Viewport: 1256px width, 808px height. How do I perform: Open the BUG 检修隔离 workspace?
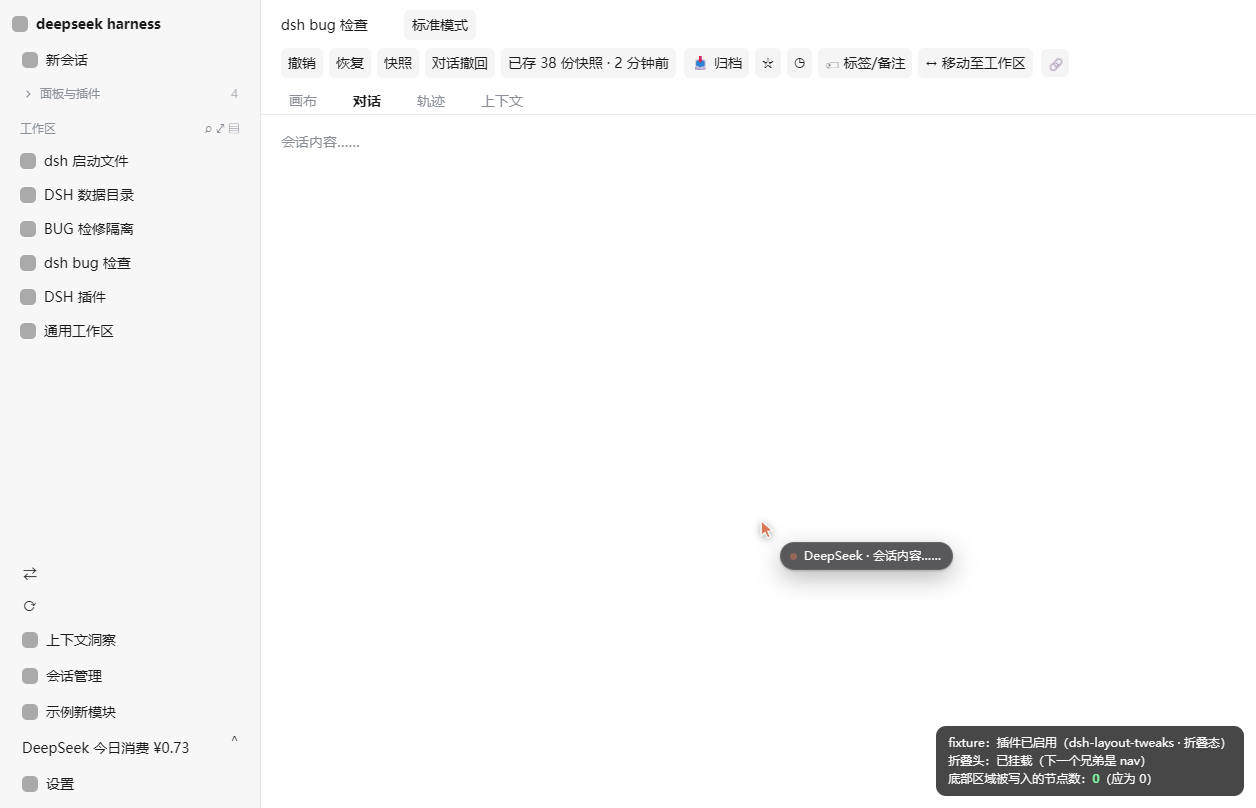click(130, 229)
